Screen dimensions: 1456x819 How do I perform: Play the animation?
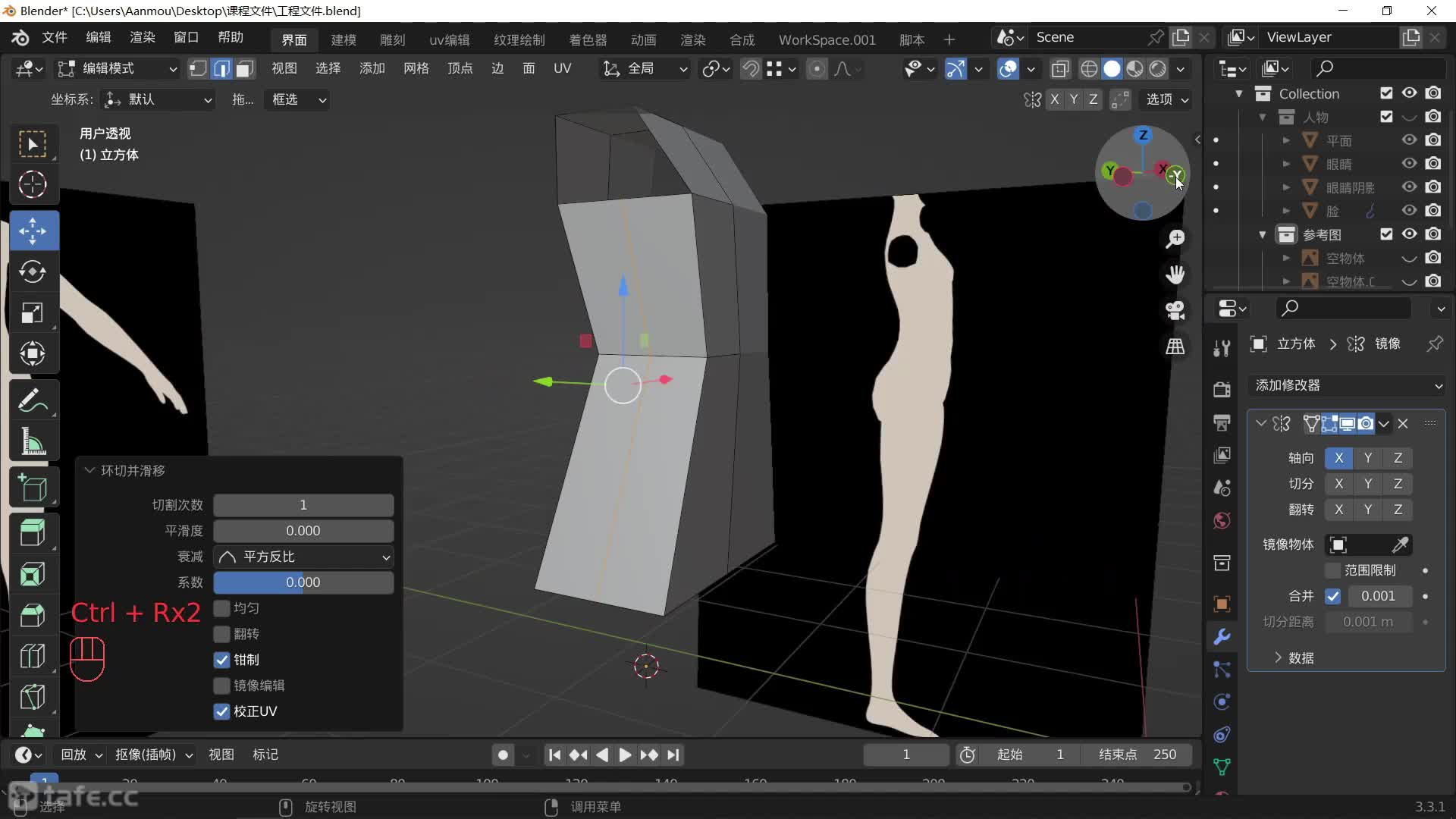click(624, 755)
